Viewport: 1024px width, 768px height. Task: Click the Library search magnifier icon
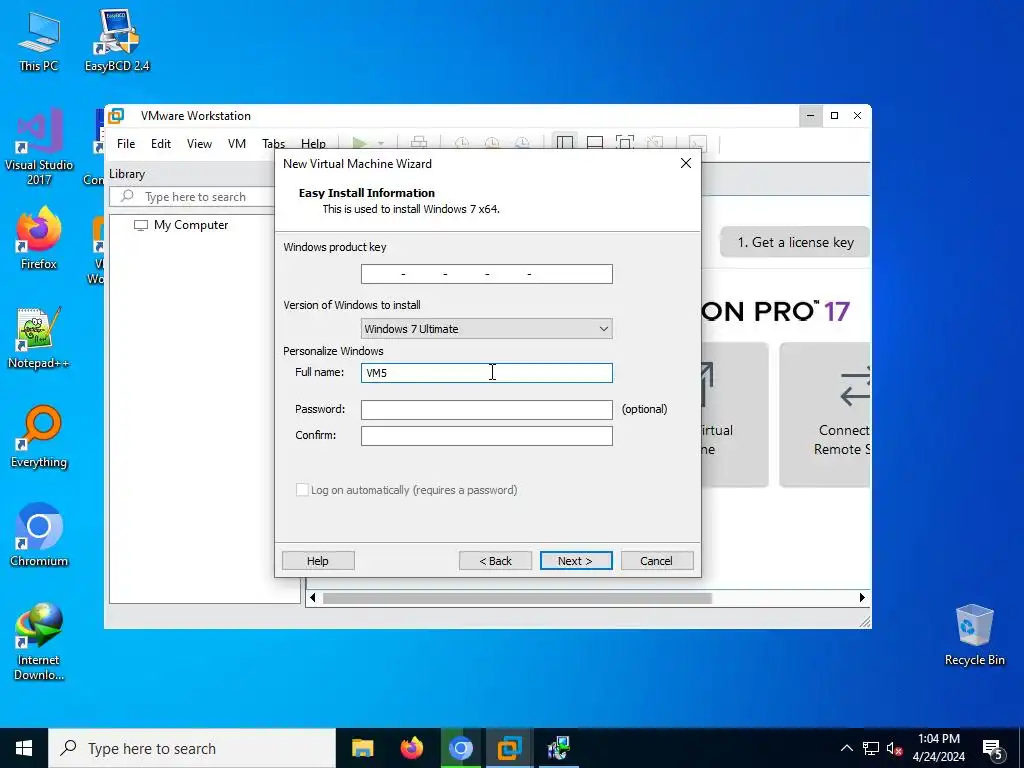127,196
